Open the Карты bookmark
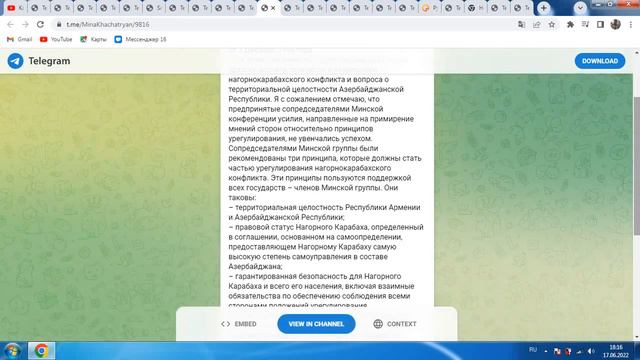The width and height of the screenshot is (640, 360). (93, 39)
